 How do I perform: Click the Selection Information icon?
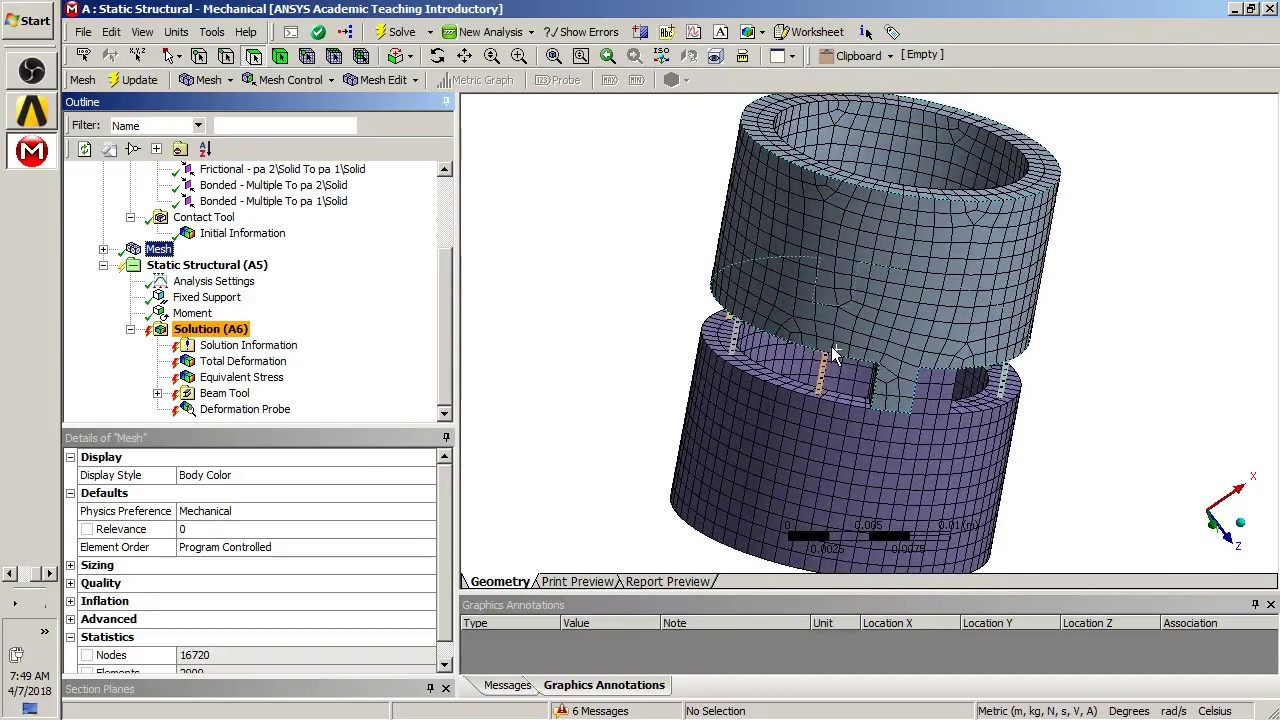pyautogui.click(x=866, y=32)
